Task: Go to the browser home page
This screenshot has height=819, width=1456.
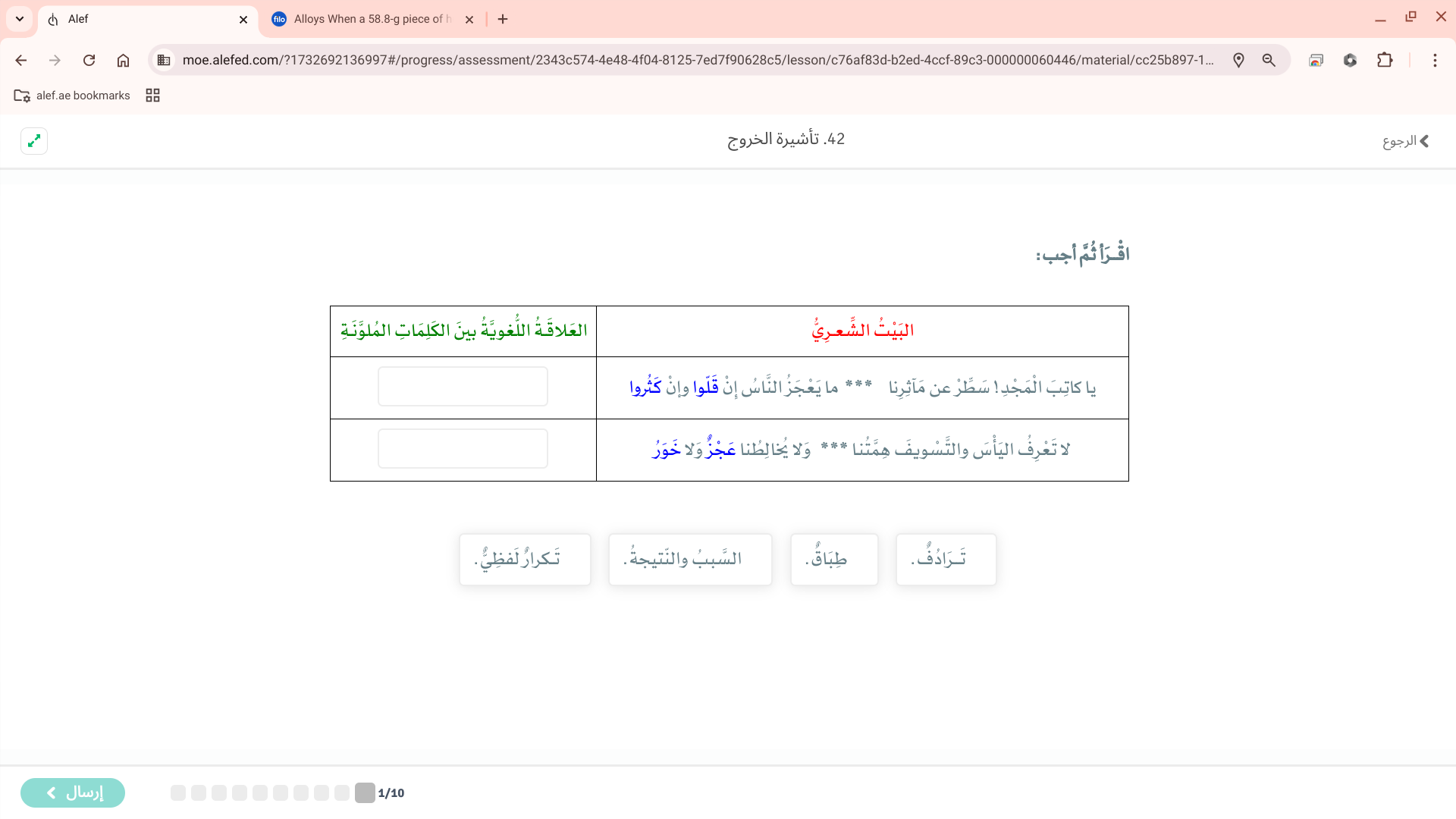Action: coord(123,60)
